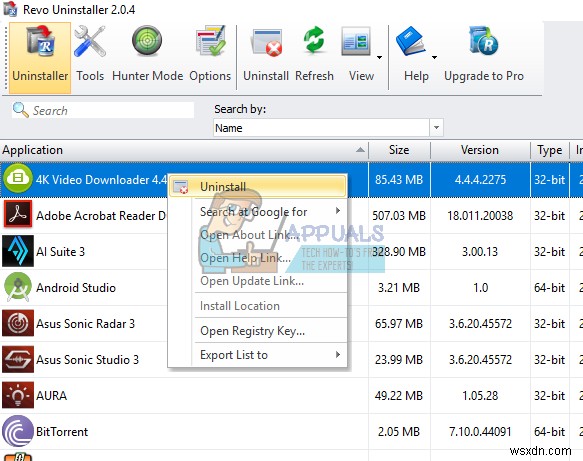
Task: Open the Uninstaller toolbar section
Action: 40,58
